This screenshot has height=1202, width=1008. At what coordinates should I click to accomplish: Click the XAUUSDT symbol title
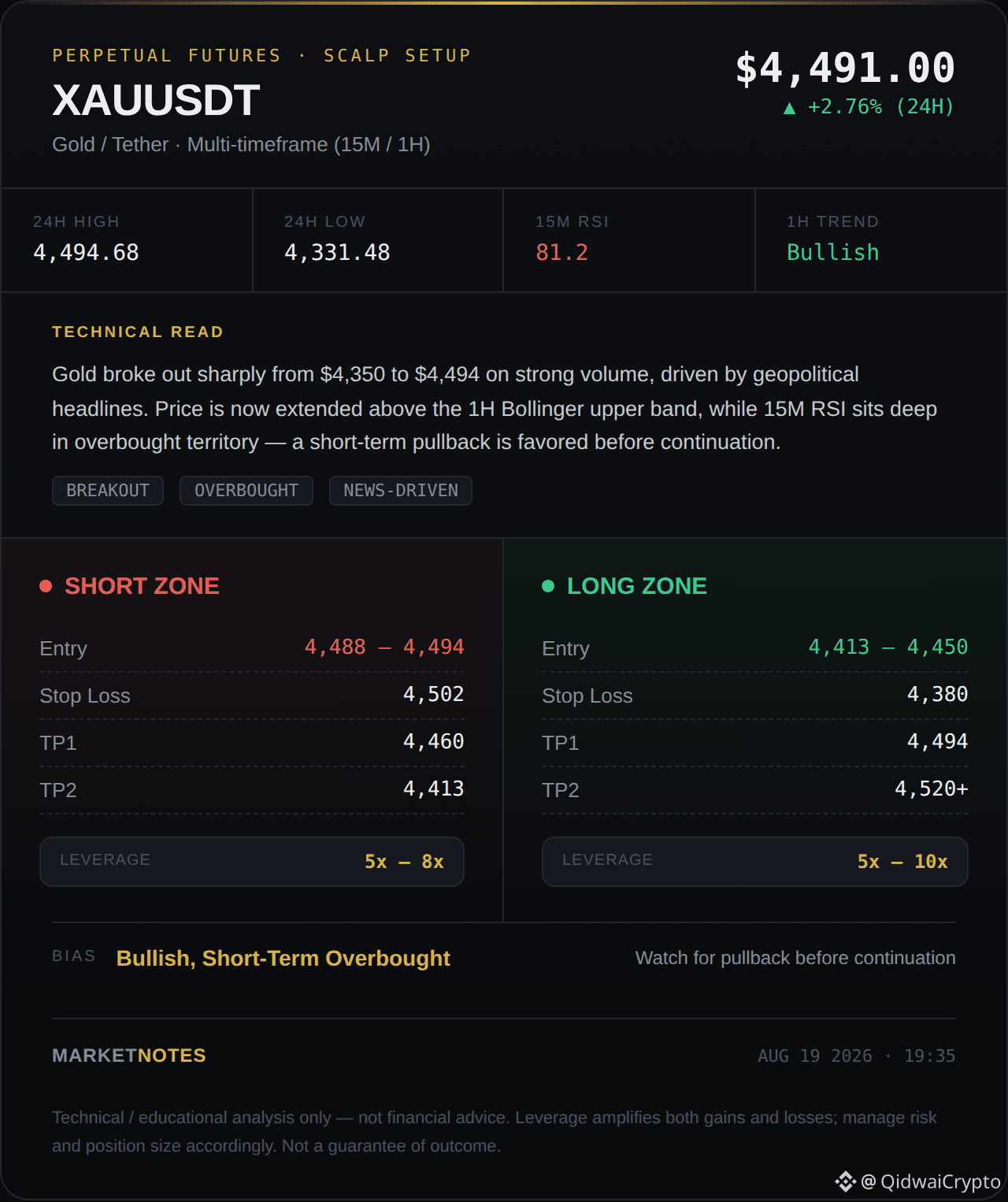[156, 100]
